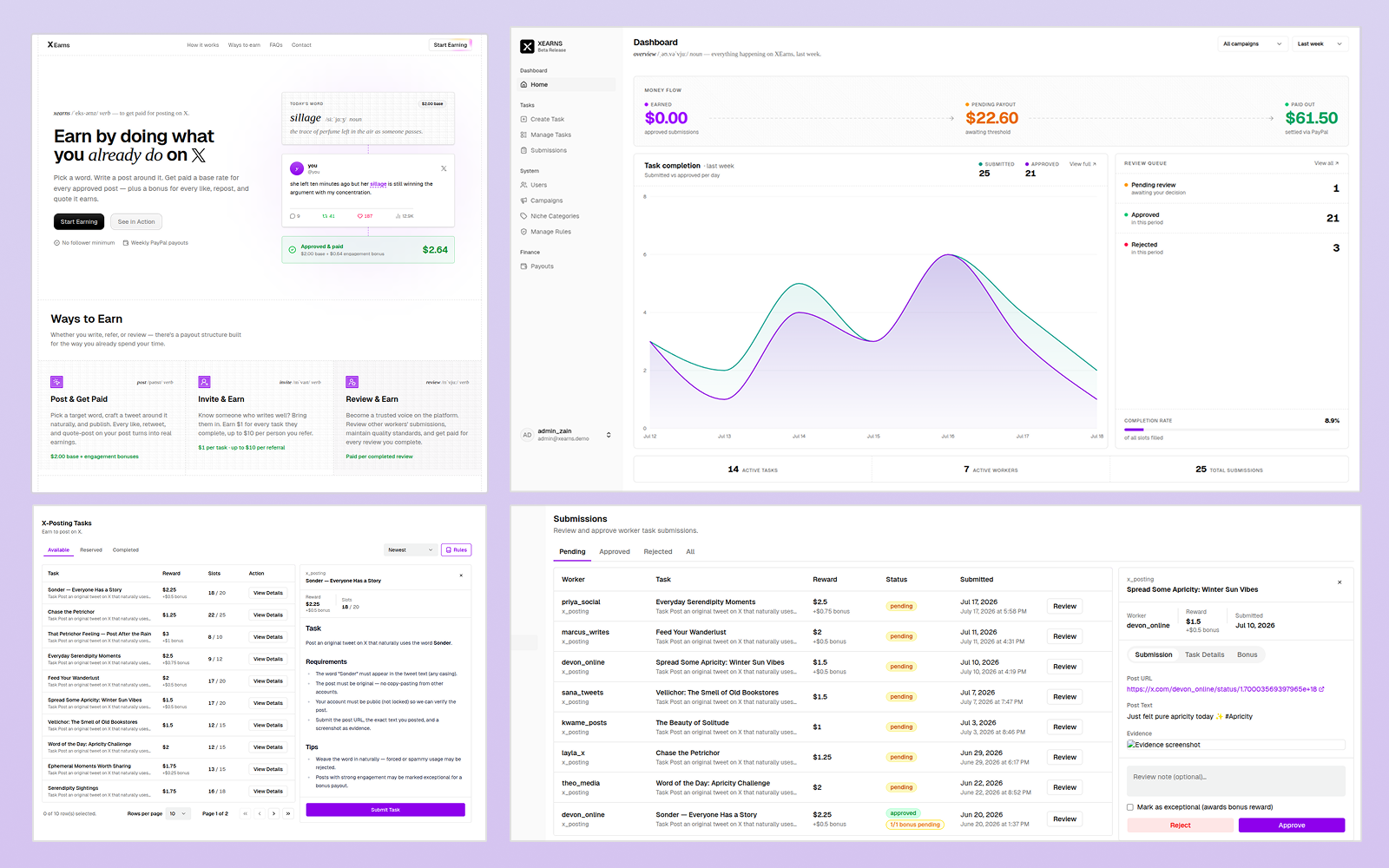Click How it works in landing page nav
Image resolution: width=1389 pixels, height=868 pixels.
coord(203,45)
